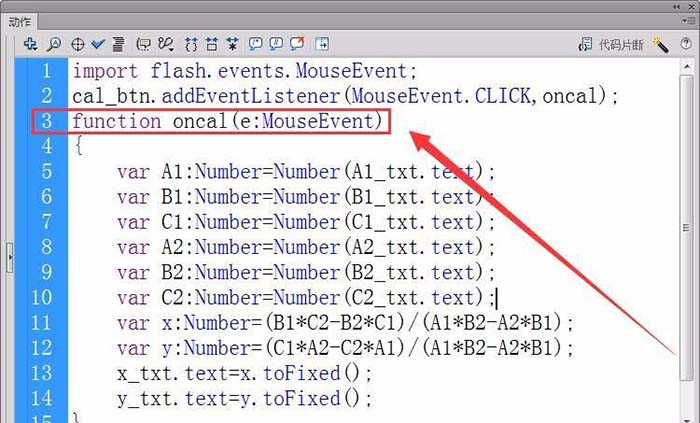
Task: Click 'x_txt' on line 13
Action: click(145, 374)
